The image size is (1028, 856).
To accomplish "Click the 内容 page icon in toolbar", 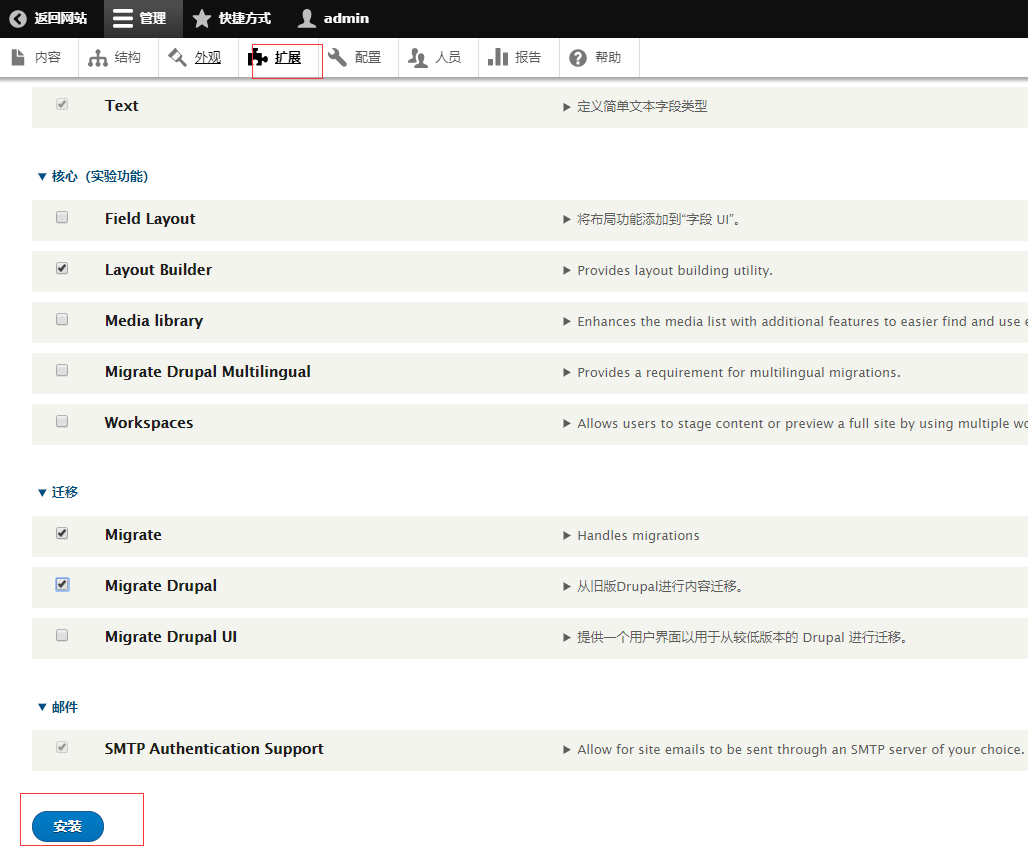I will coord(18,58).
